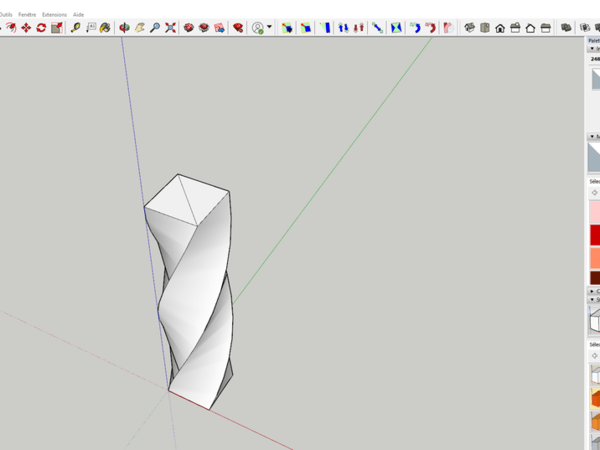Pick the salmon orange material swatch
The height and width of the screenshot is (450, 600).
595,258
